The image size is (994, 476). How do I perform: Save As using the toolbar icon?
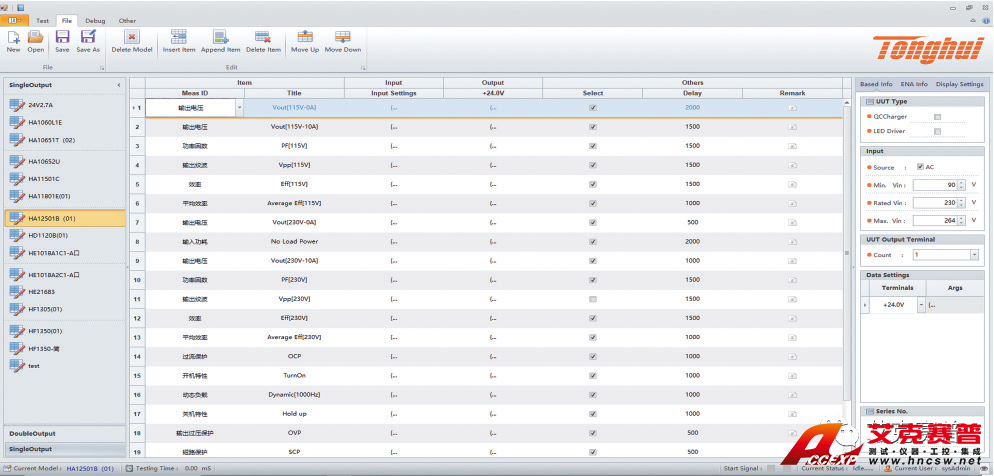(x=88, y=36)
